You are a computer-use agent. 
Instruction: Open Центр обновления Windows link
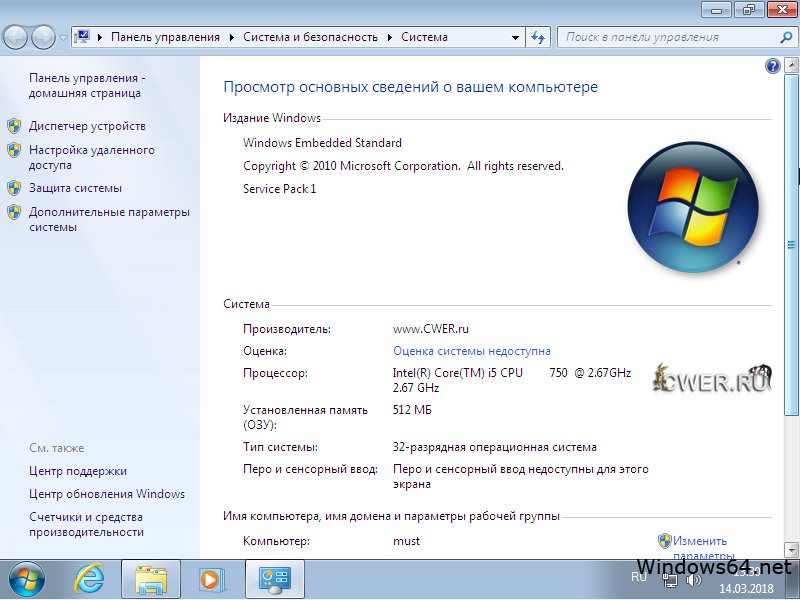[x=107, y=494]
